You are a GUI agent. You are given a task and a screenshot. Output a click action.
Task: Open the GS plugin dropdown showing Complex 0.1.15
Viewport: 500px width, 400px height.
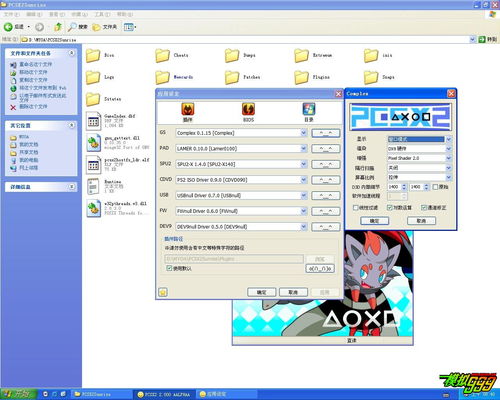pos(241,133)
